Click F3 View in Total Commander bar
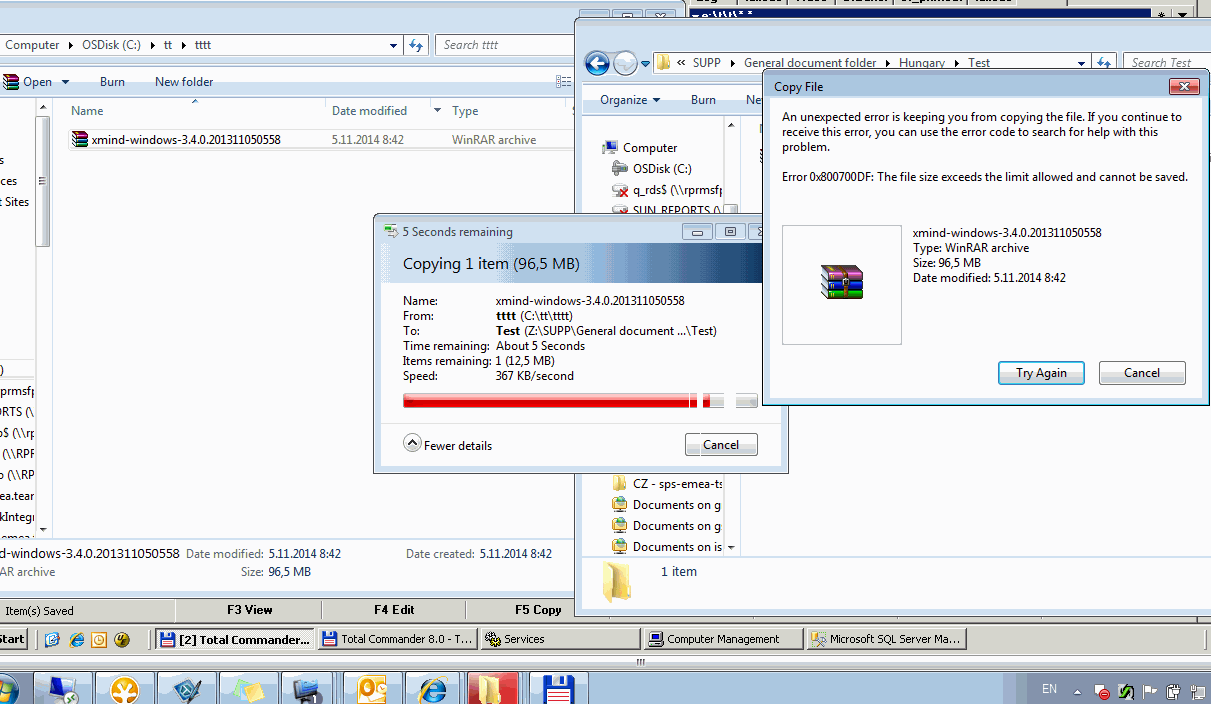The height and width of the screenshot is (704, 1211). pyautogui.click(x=249, y=610)
